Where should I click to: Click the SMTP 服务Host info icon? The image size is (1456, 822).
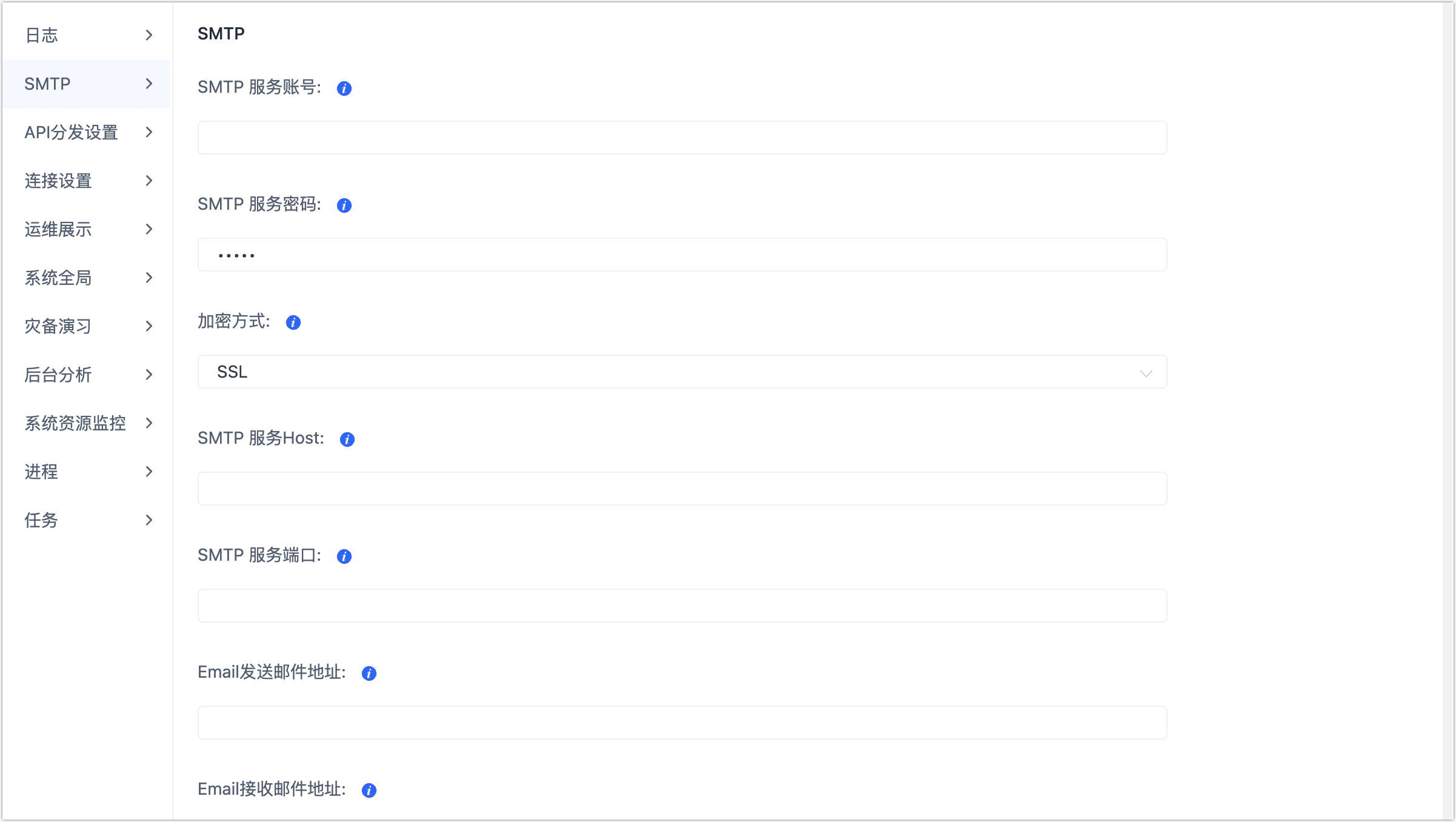(347, 439)
